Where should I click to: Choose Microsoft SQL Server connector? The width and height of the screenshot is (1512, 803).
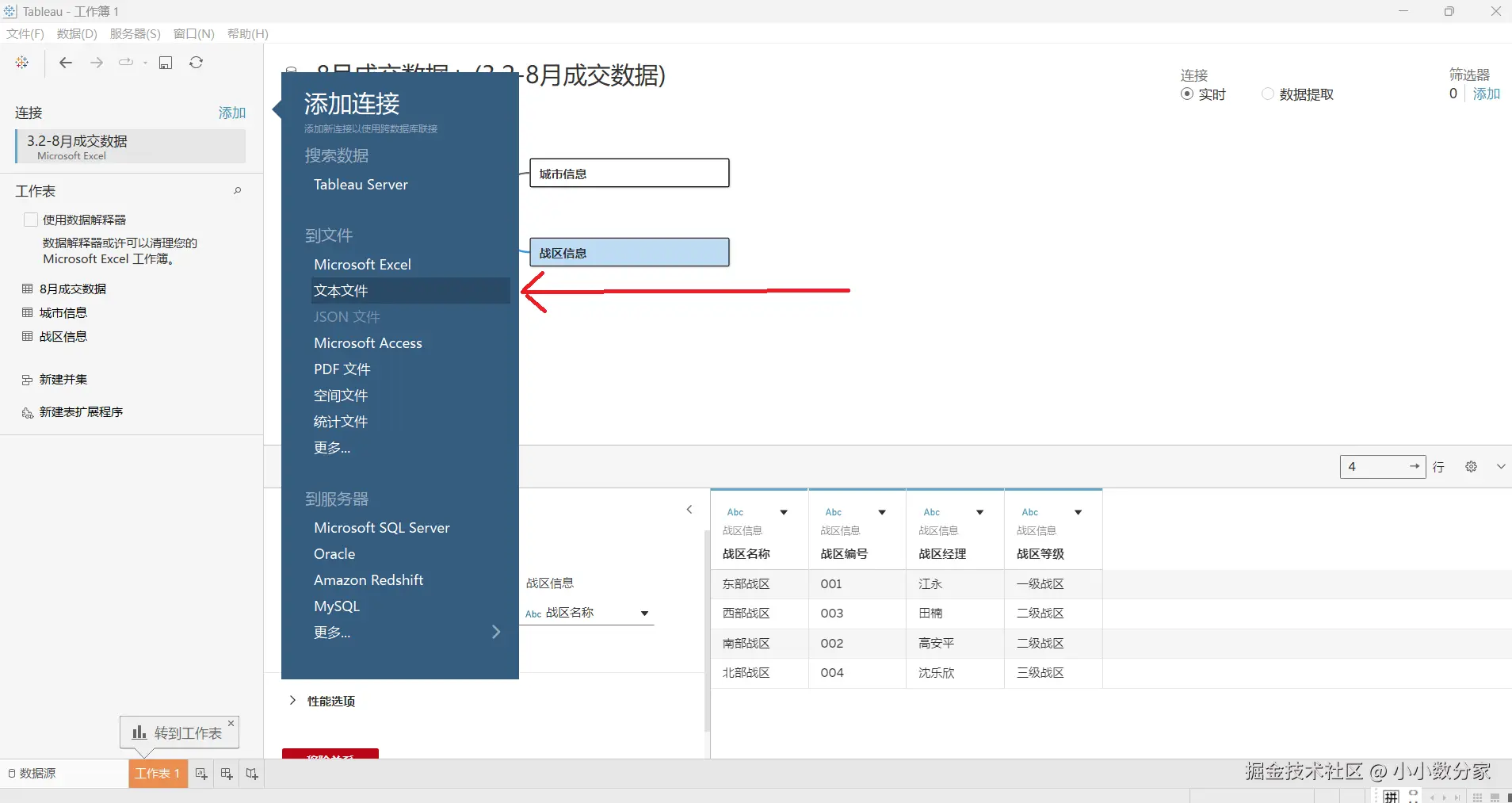(382, 528)
